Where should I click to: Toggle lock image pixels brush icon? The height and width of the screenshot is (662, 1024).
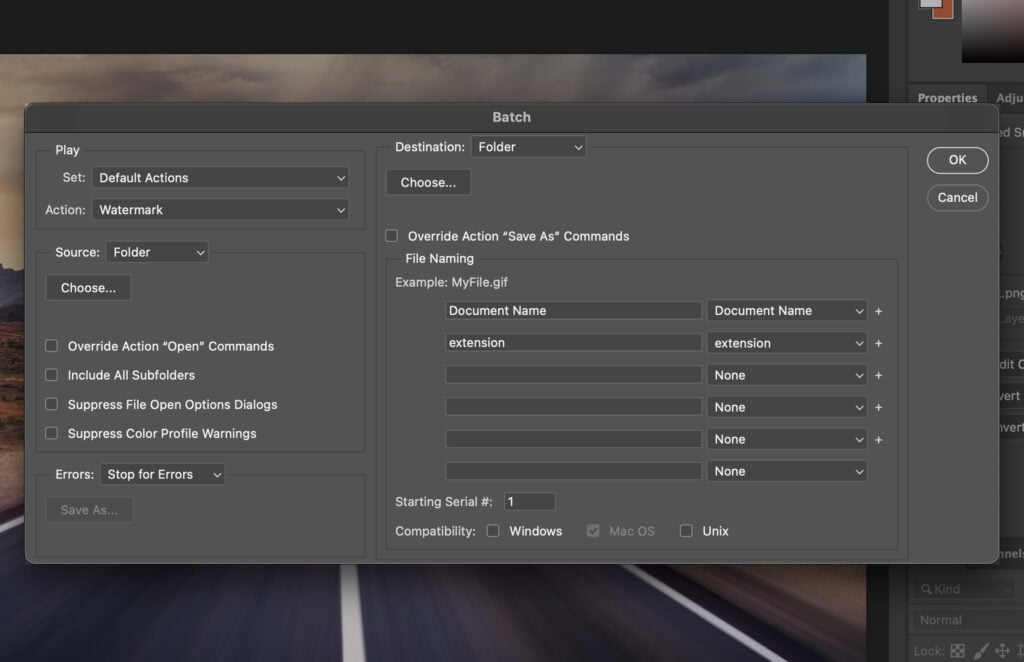click(981, 651)
